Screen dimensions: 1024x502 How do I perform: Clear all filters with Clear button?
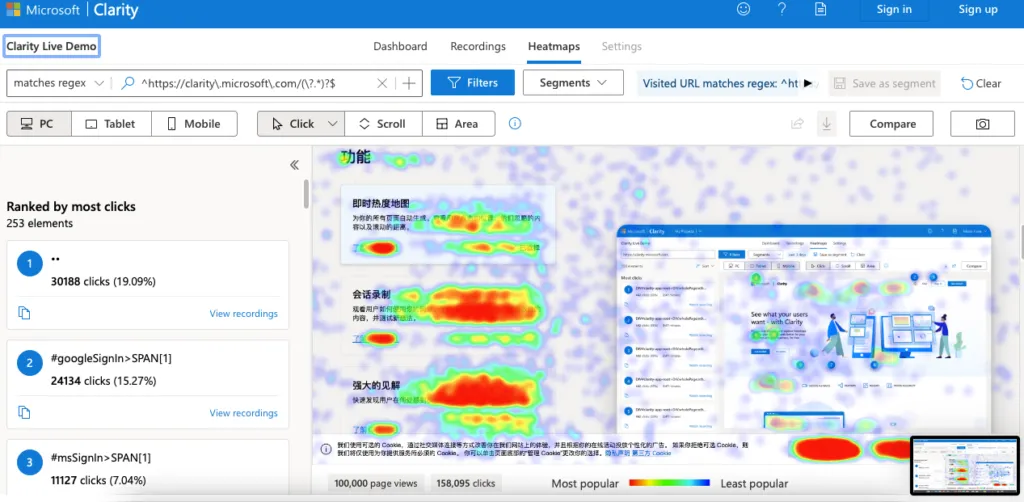point(981,84)
